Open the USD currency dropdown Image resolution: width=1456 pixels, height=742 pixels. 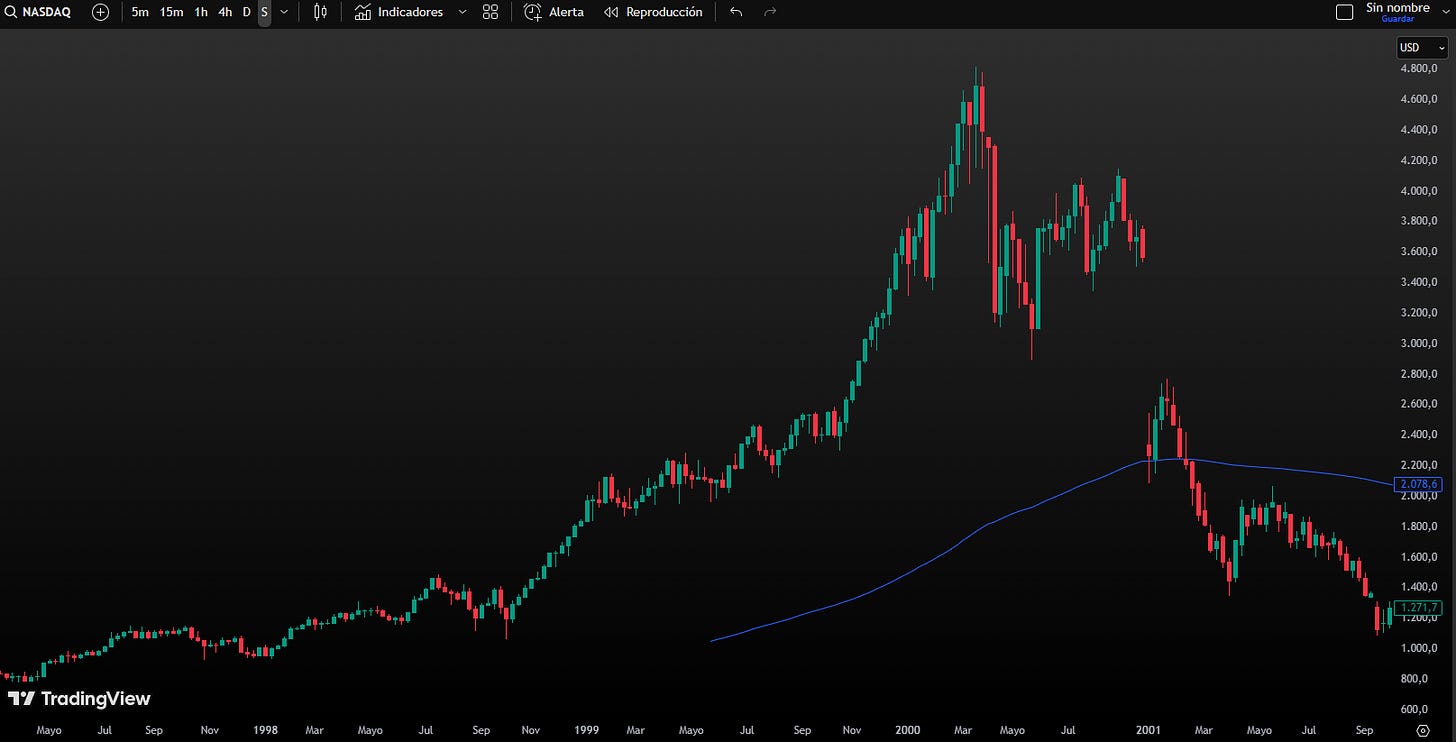tap(1421, 47)
